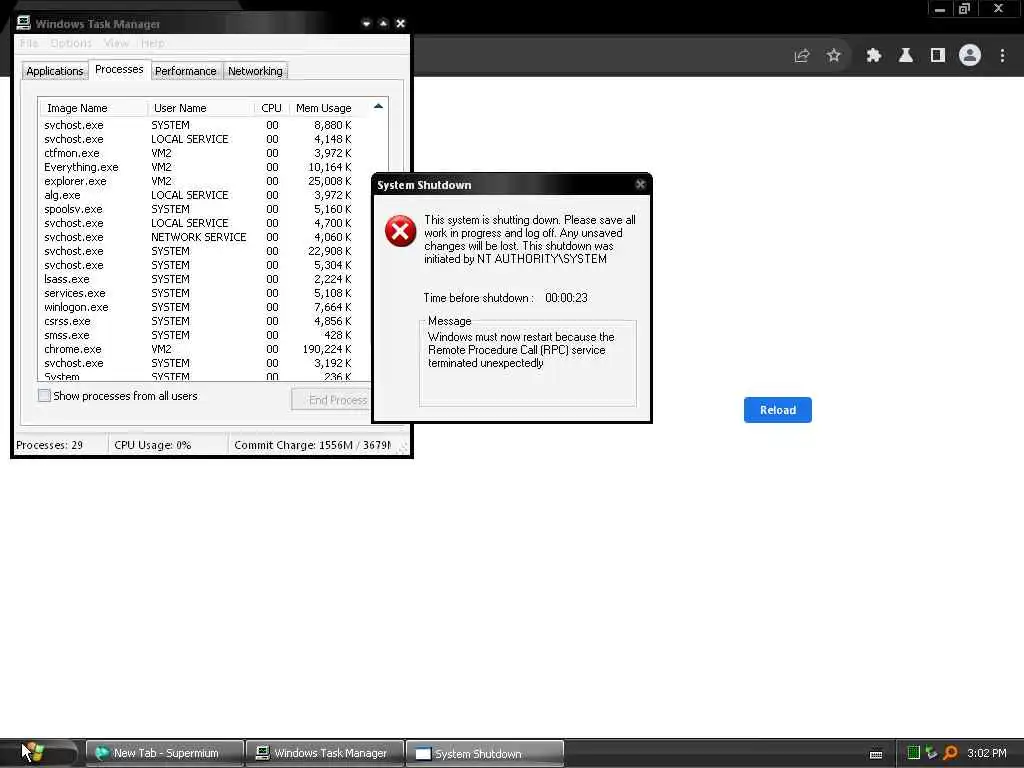
Task: Sort processes by Image Name column
Action: (x=93, y=108)
